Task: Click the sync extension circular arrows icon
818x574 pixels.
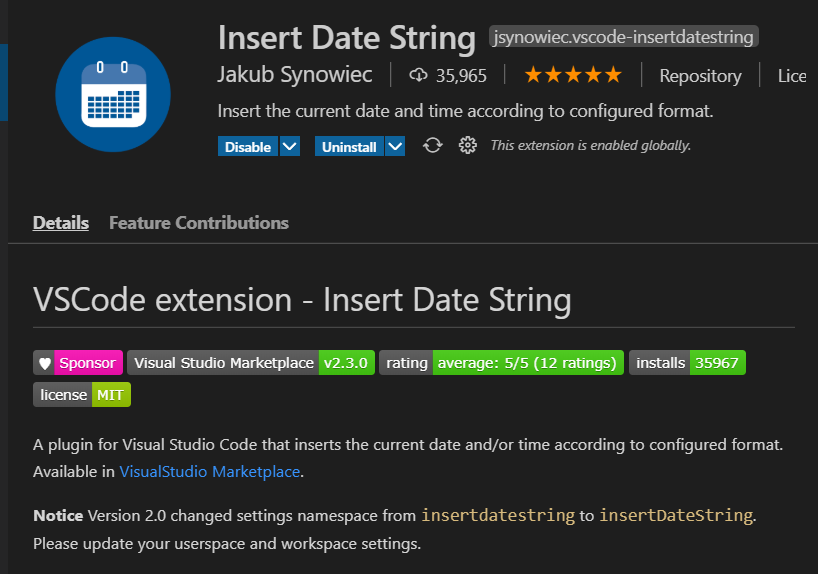Action: [x=432, y=146]
